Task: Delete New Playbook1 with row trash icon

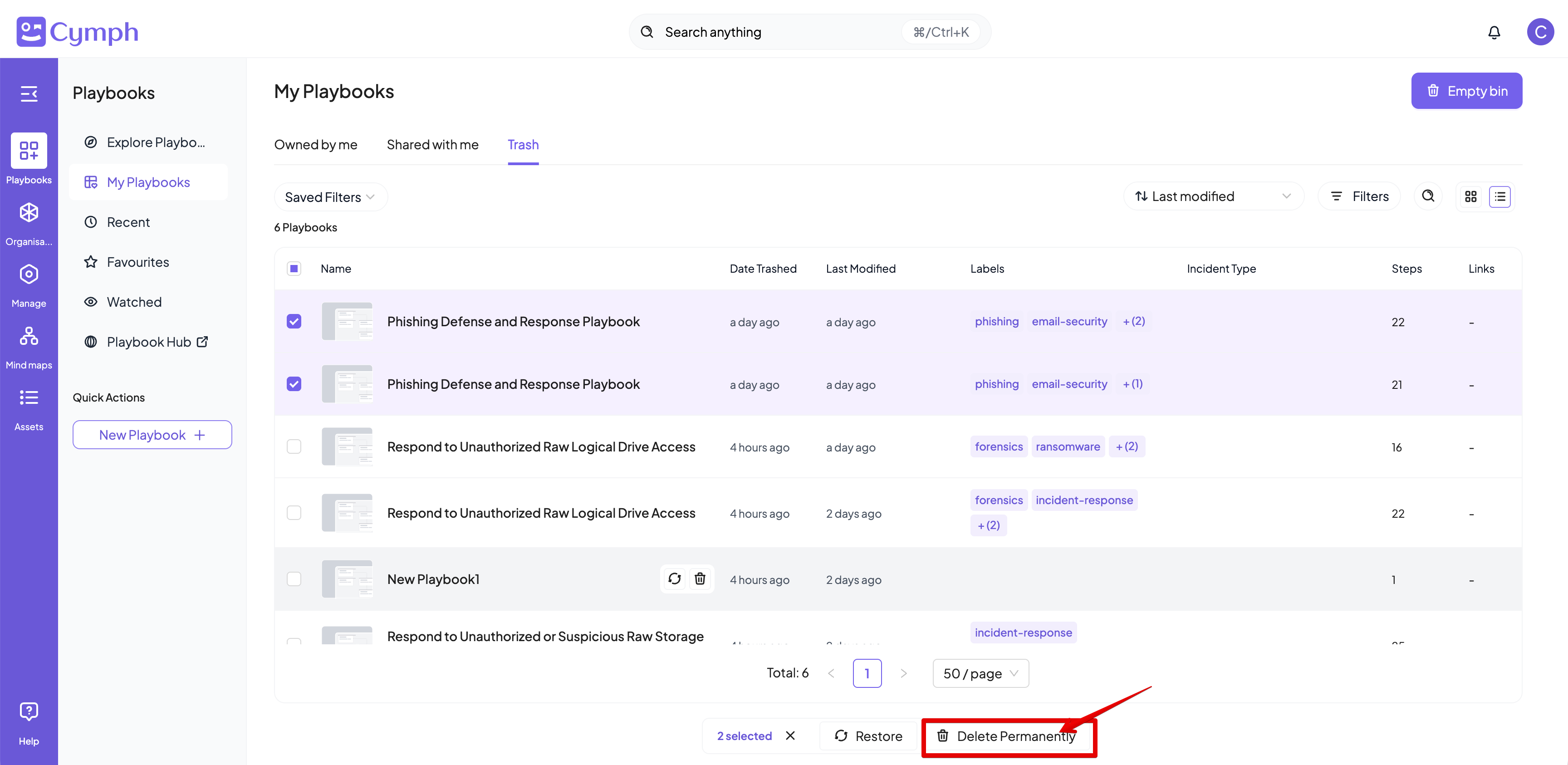Action: click(700, 579)
